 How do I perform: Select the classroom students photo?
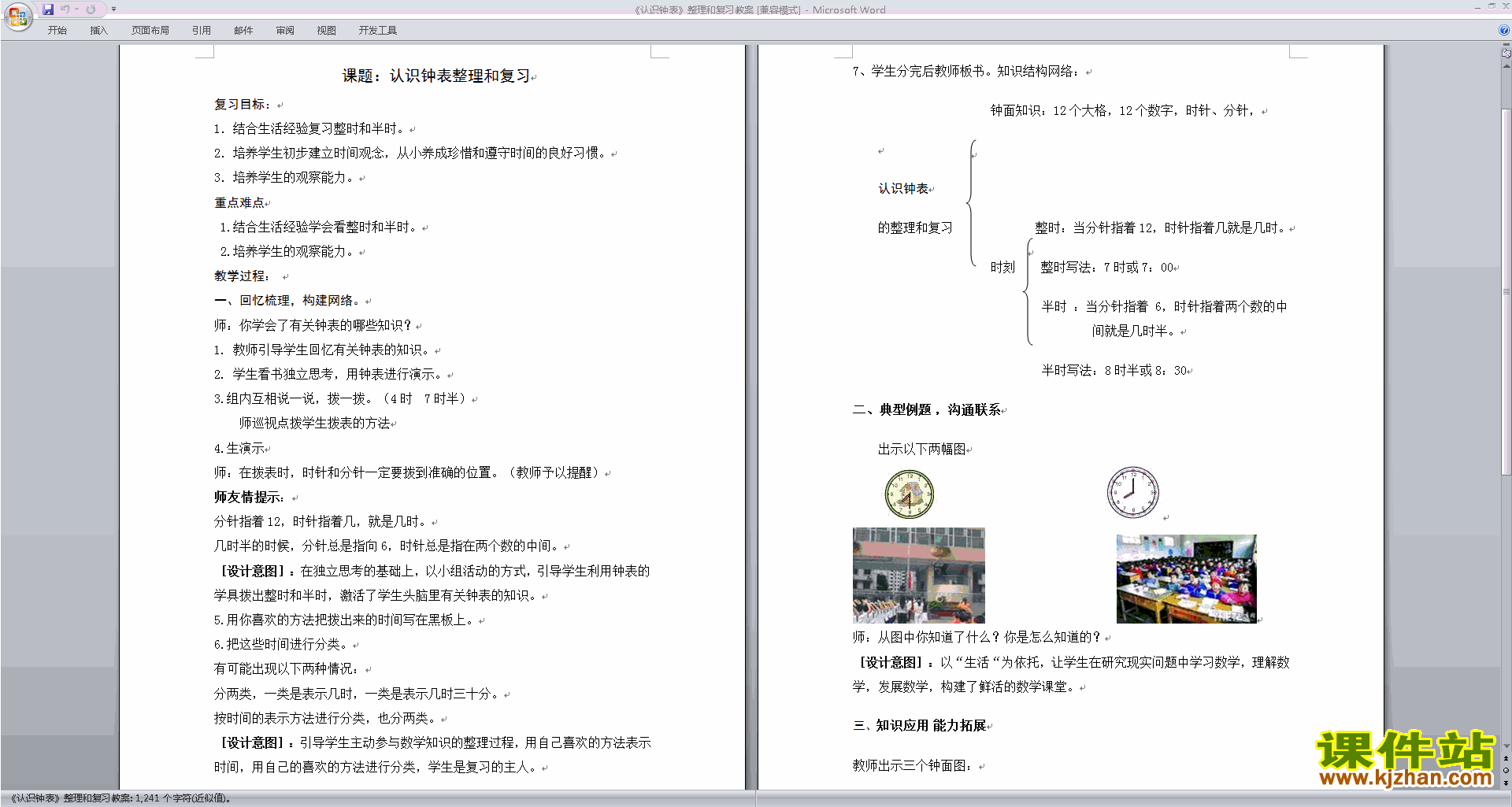point(1186,579)
